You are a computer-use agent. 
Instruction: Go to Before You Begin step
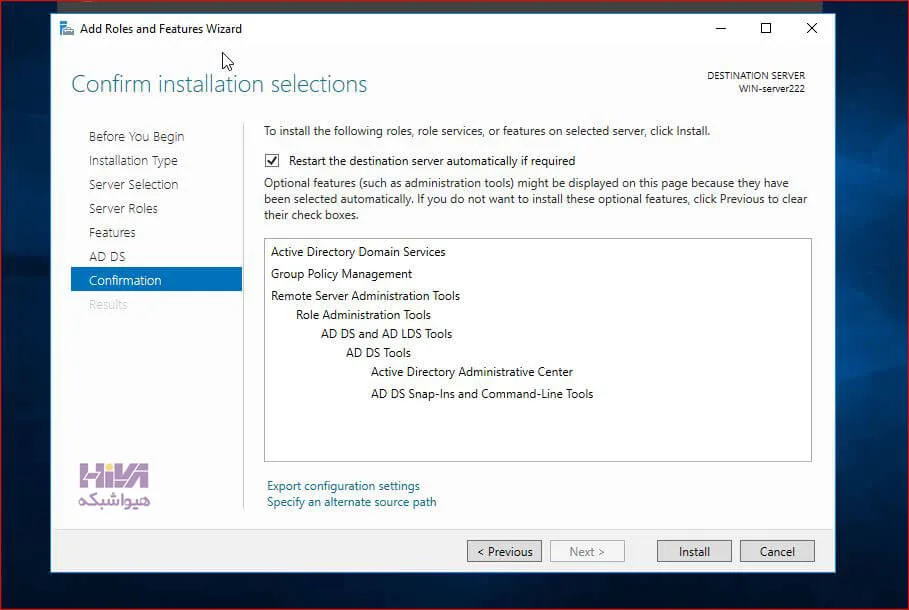pyautogui.click(x=136, y=136)
